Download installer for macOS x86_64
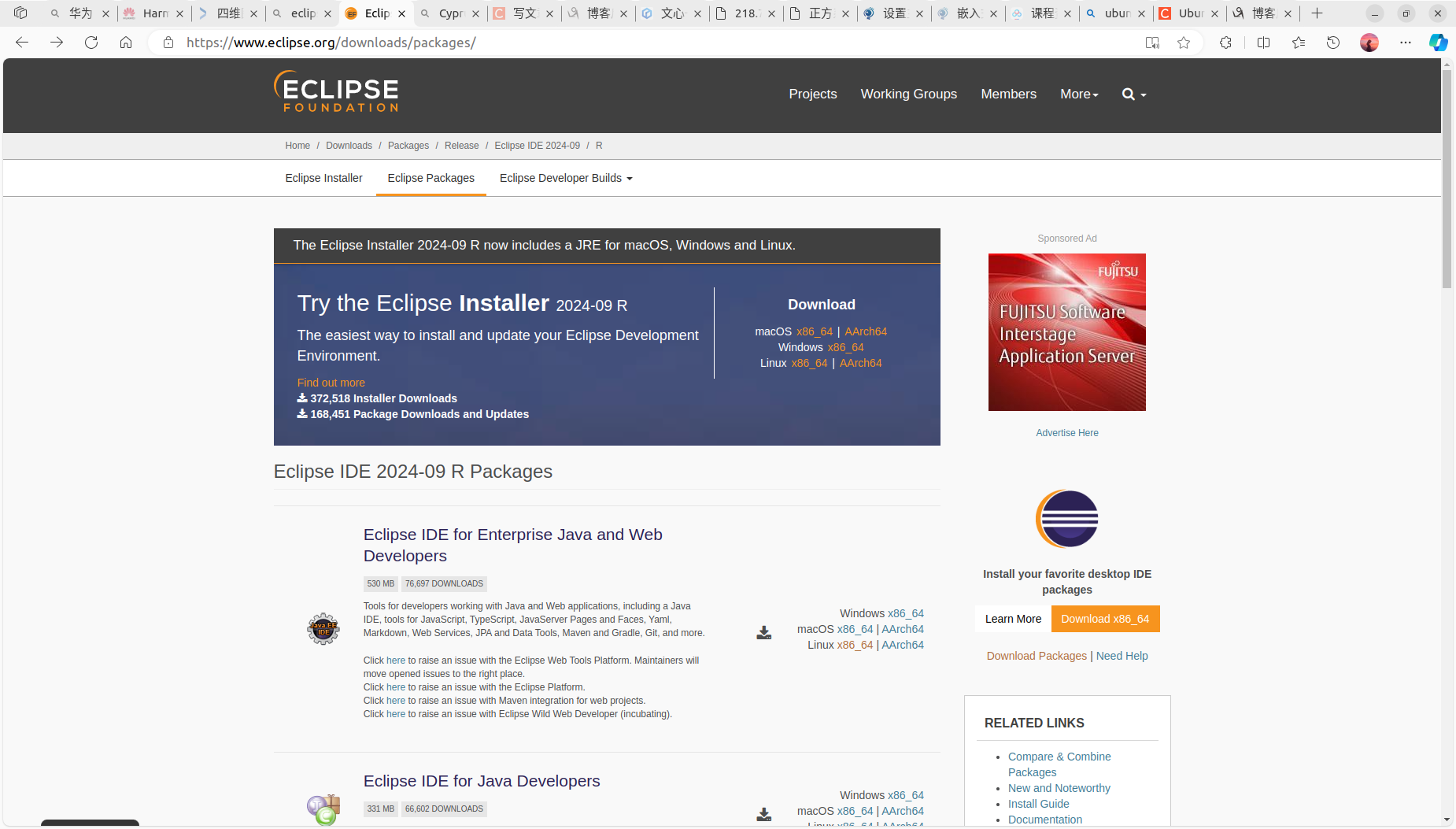 [814, 331]
